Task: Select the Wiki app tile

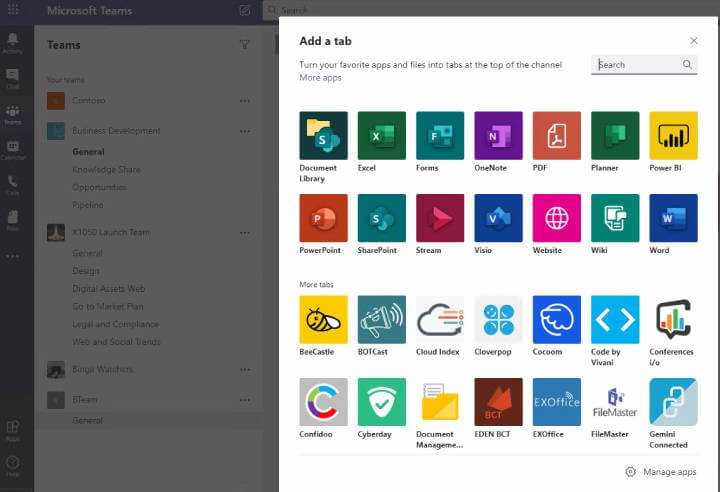Action: (615, 218)
